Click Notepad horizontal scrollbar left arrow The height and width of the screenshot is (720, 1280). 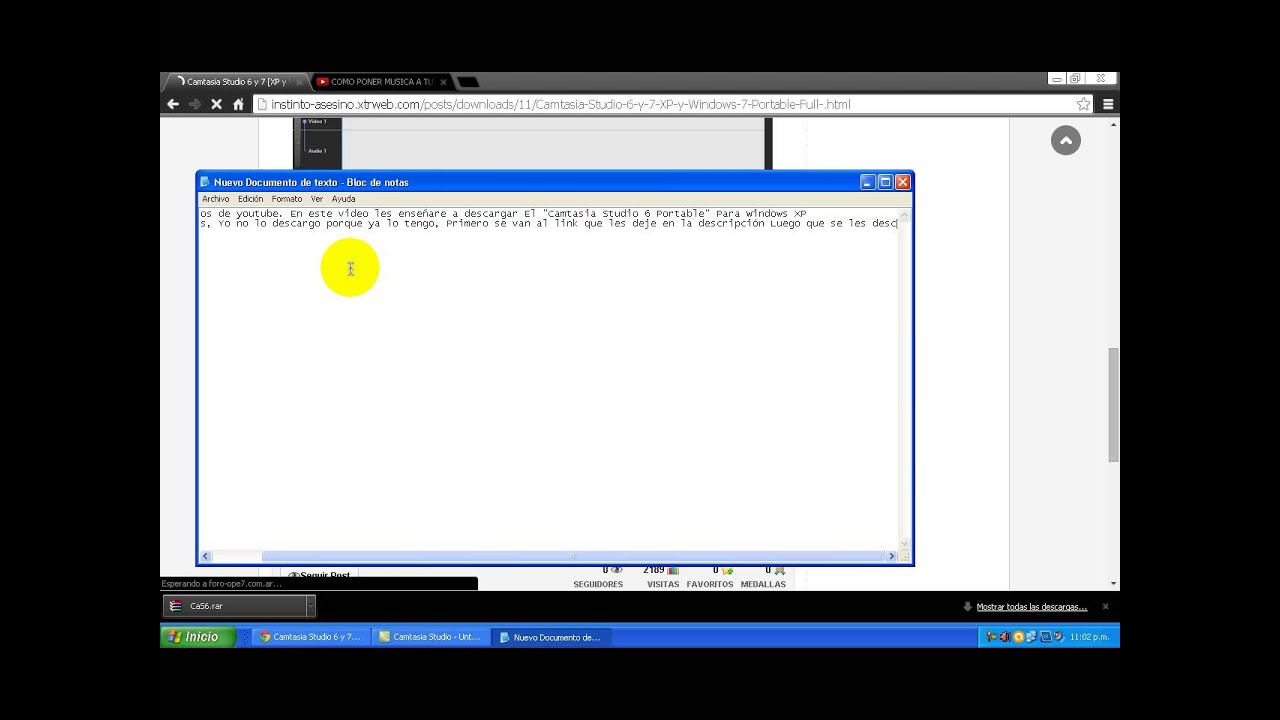205,556
